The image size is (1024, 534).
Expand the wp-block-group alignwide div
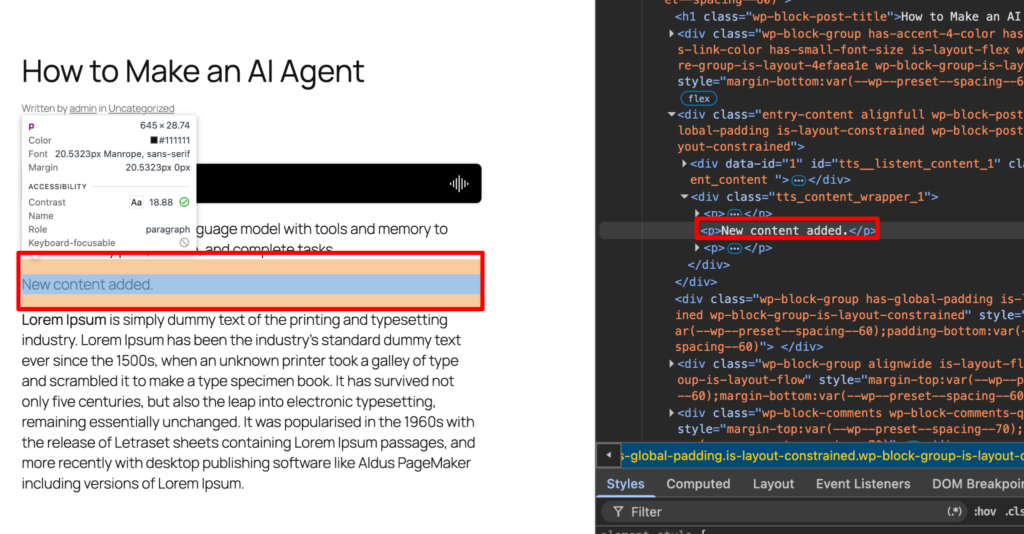pos(671,364)
